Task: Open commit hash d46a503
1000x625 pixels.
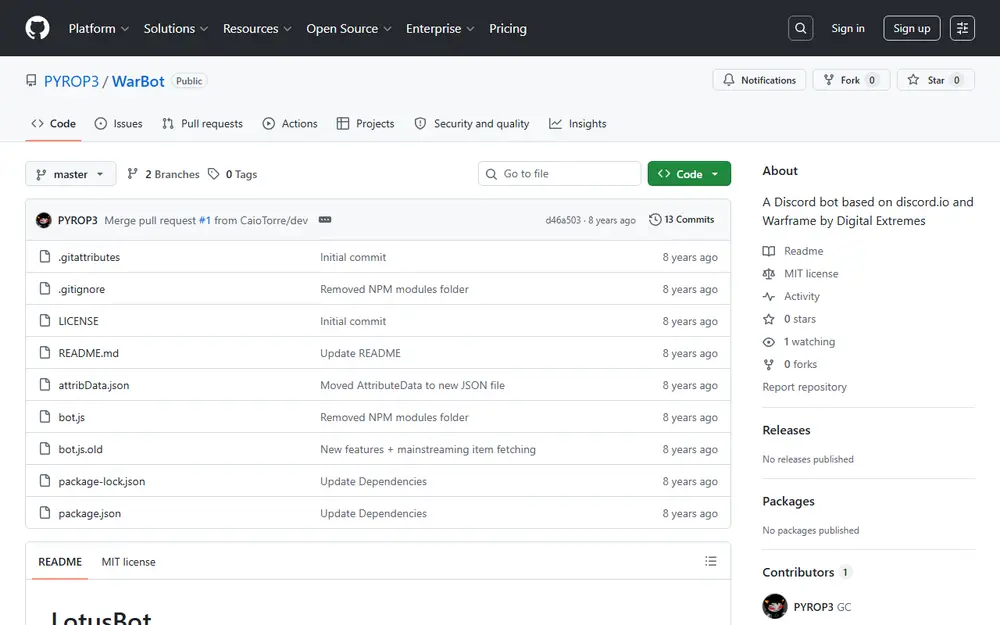Action: (563, 220)
